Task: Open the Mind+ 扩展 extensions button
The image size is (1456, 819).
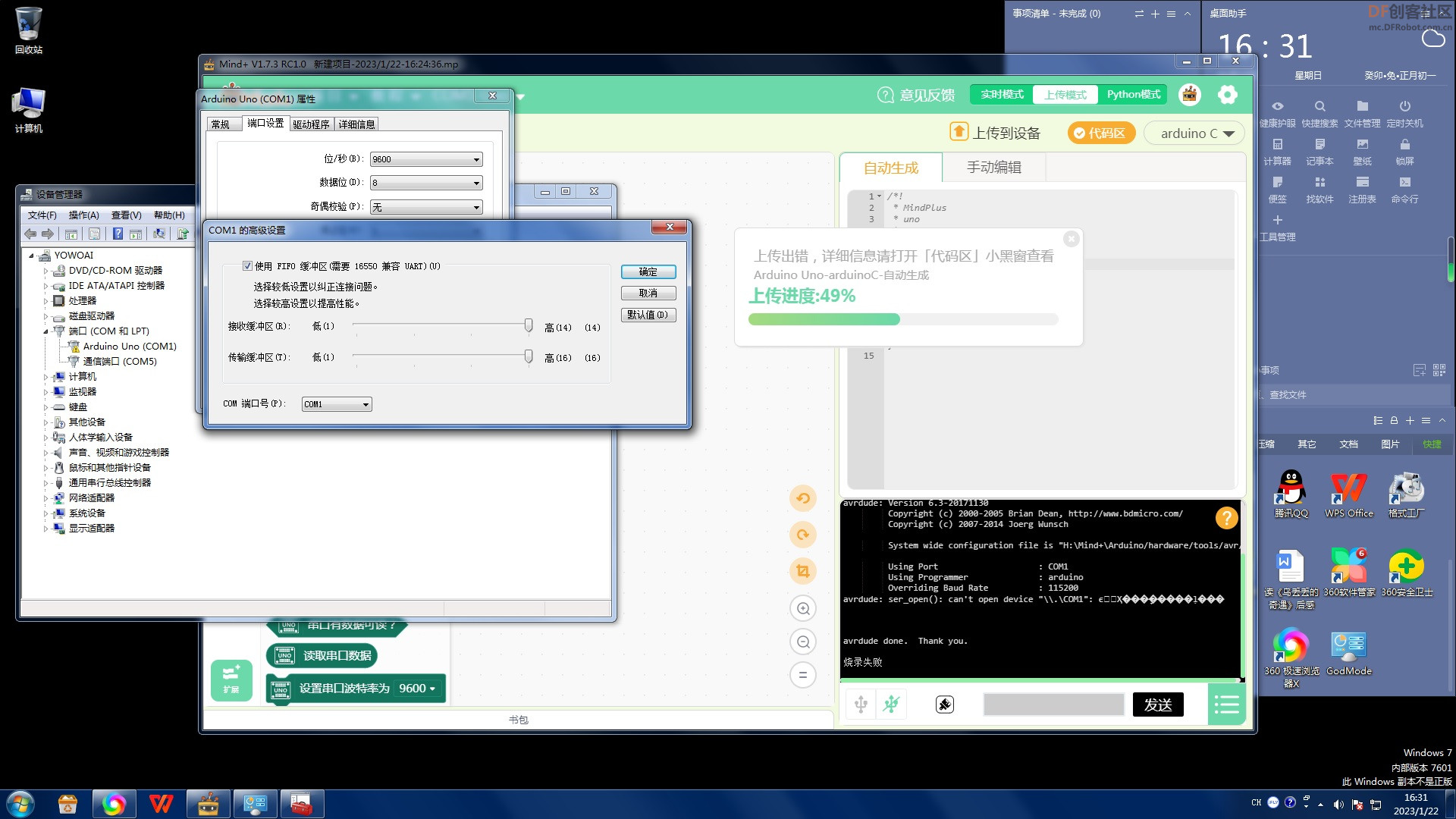Action: pos(231,679)
